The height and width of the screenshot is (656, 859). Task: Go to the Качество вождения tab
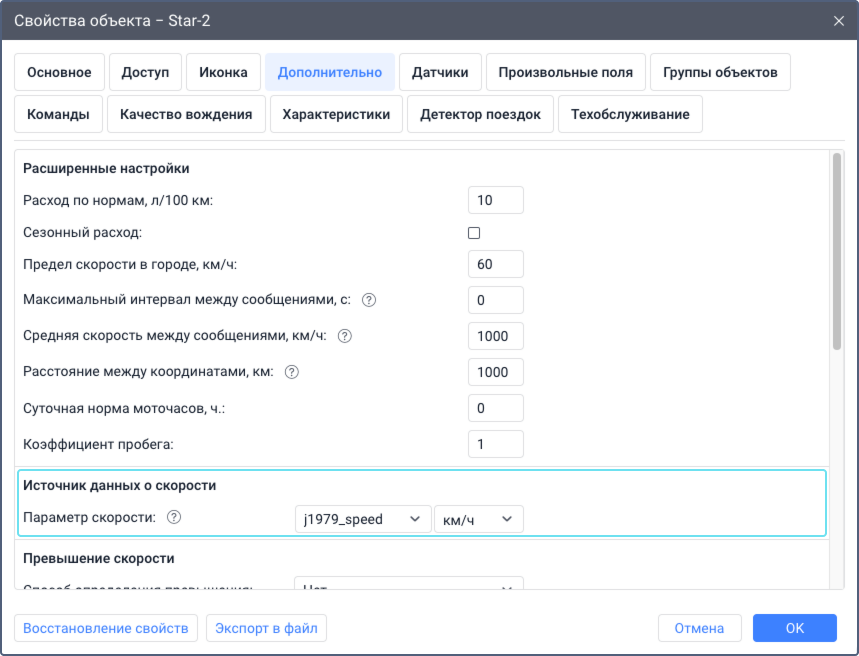(x=186, y=114)
